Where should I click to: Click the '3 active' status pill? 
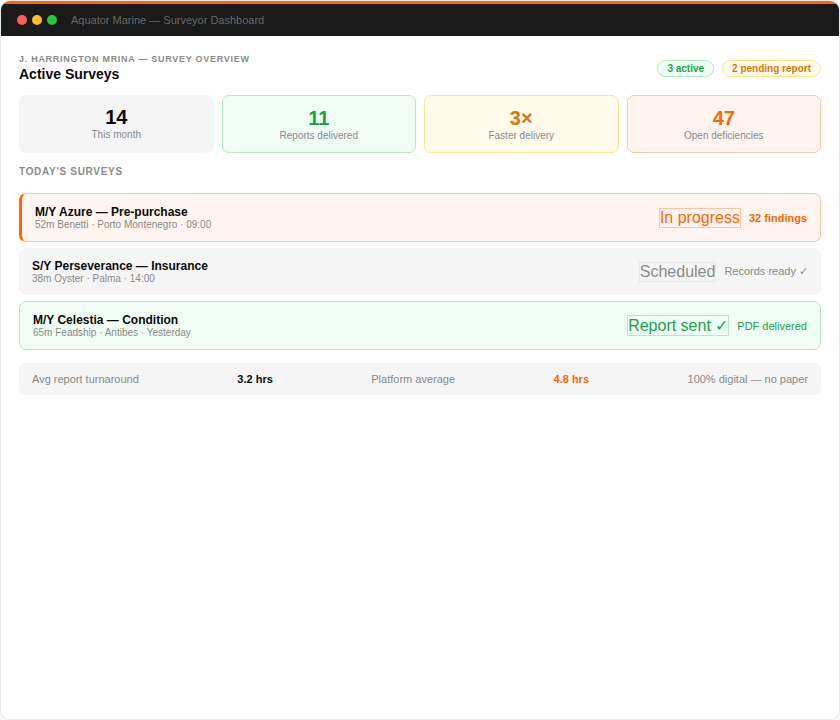point(685,69)
